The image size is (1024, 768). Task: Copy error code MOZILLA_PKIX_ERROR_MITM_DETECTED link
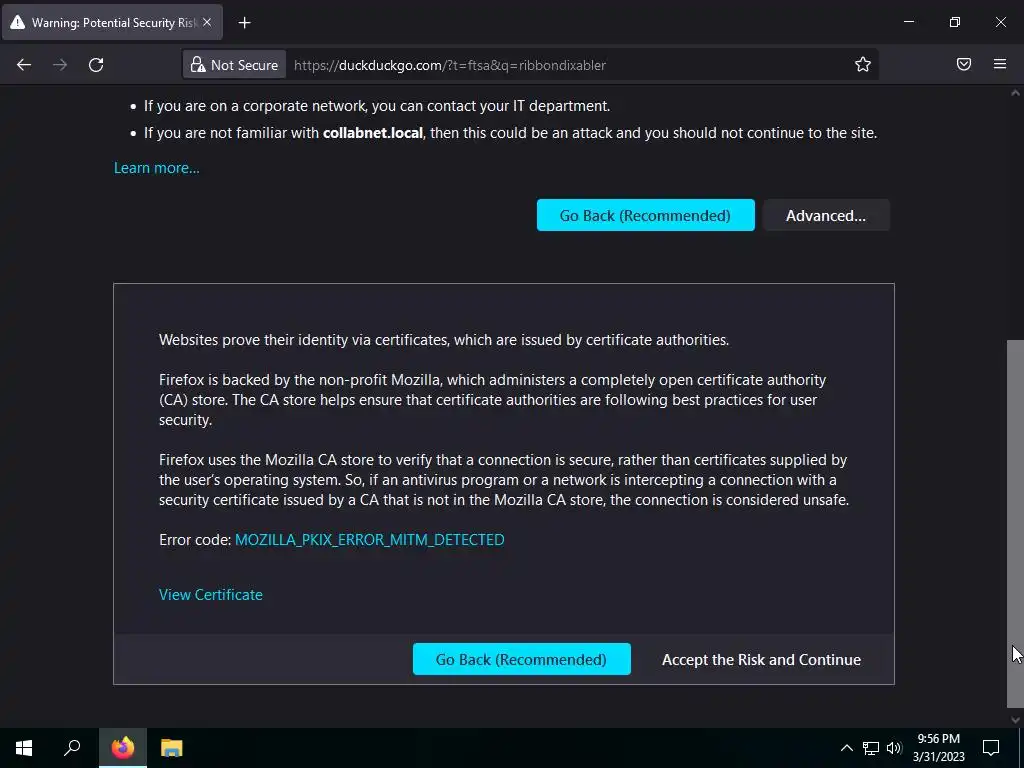pyautogui.click(x=370, y=539)
